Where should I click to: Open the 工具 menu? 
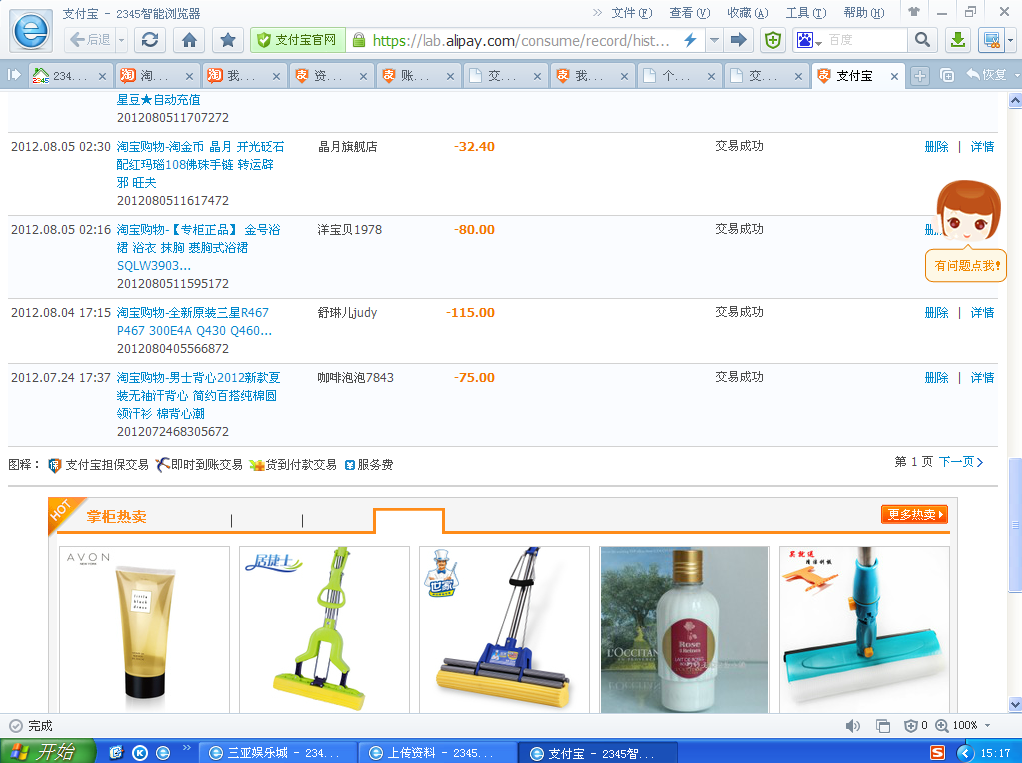pyautogui.click(x=805, y=13)
